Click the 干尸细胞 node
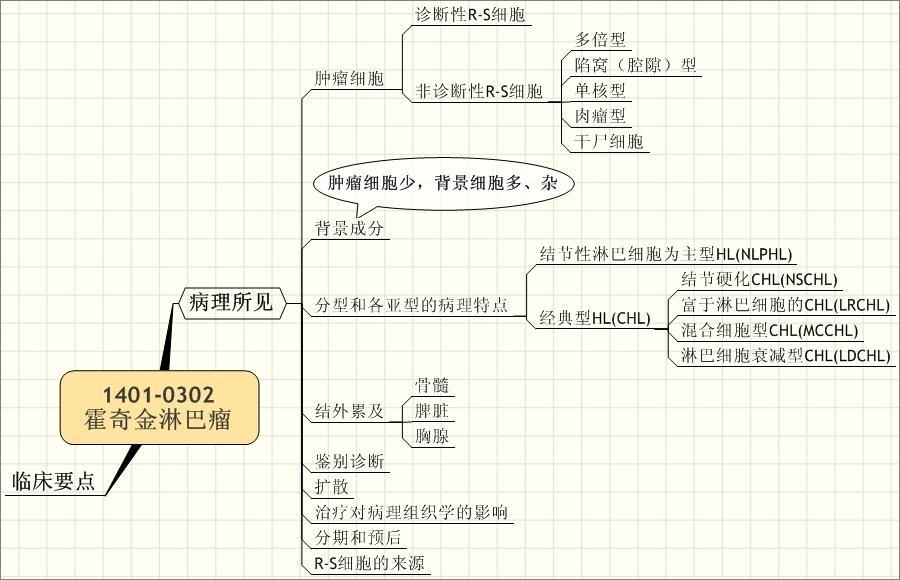 pyautogui.click(x=609, y=142)
